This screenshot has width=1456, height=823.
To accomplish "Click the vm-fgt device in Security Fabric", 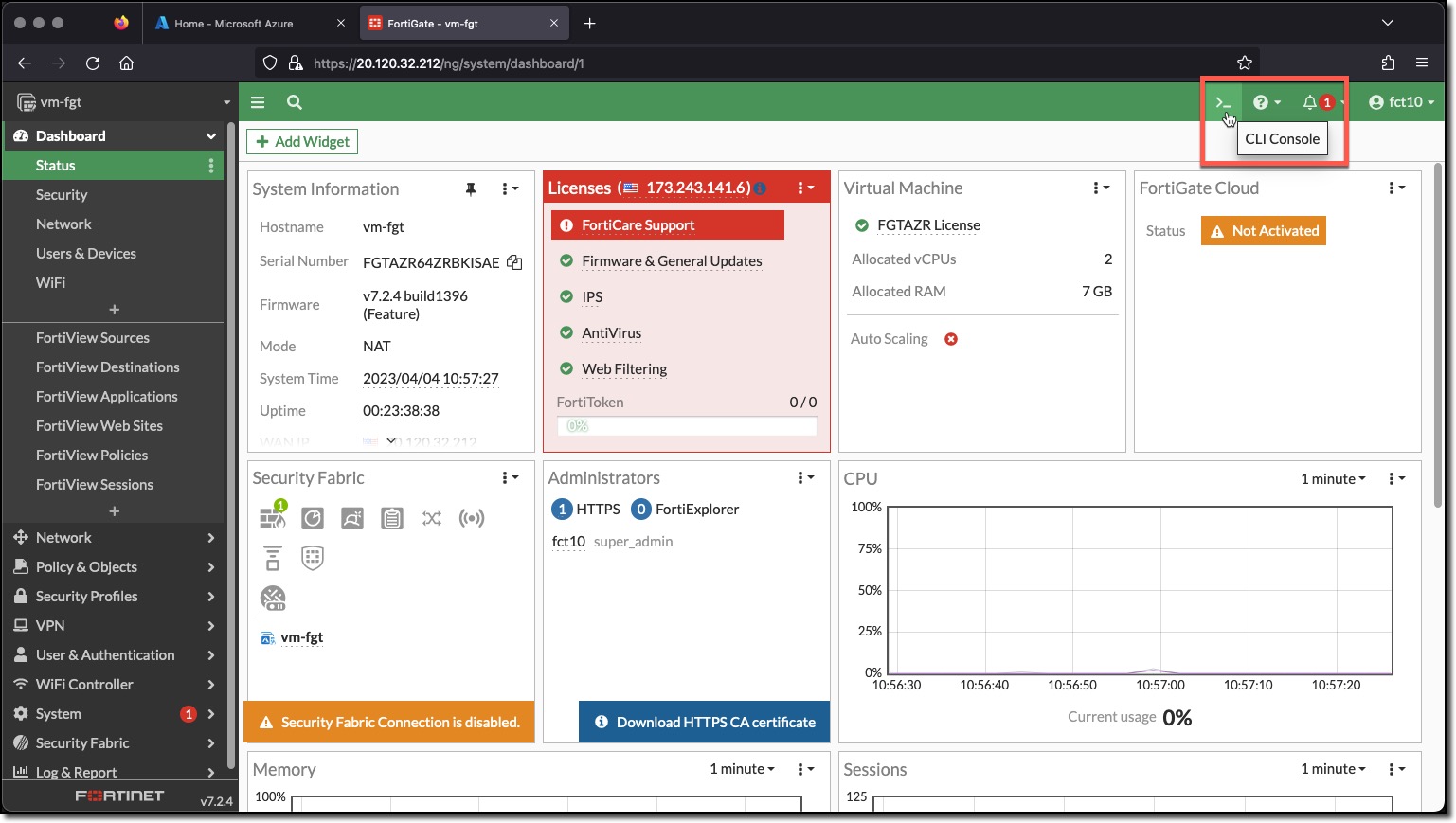I will pos(301,637).
